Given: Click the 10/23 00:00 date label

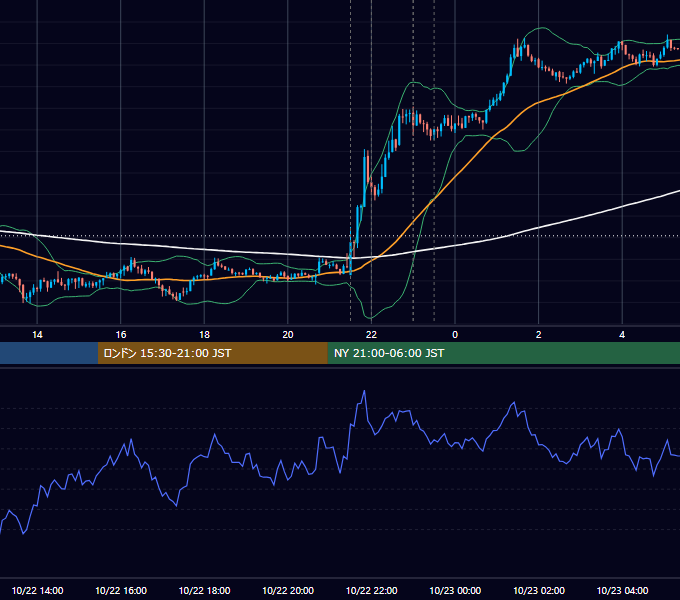Looking at the screenshot, I should tap(455, 590).
